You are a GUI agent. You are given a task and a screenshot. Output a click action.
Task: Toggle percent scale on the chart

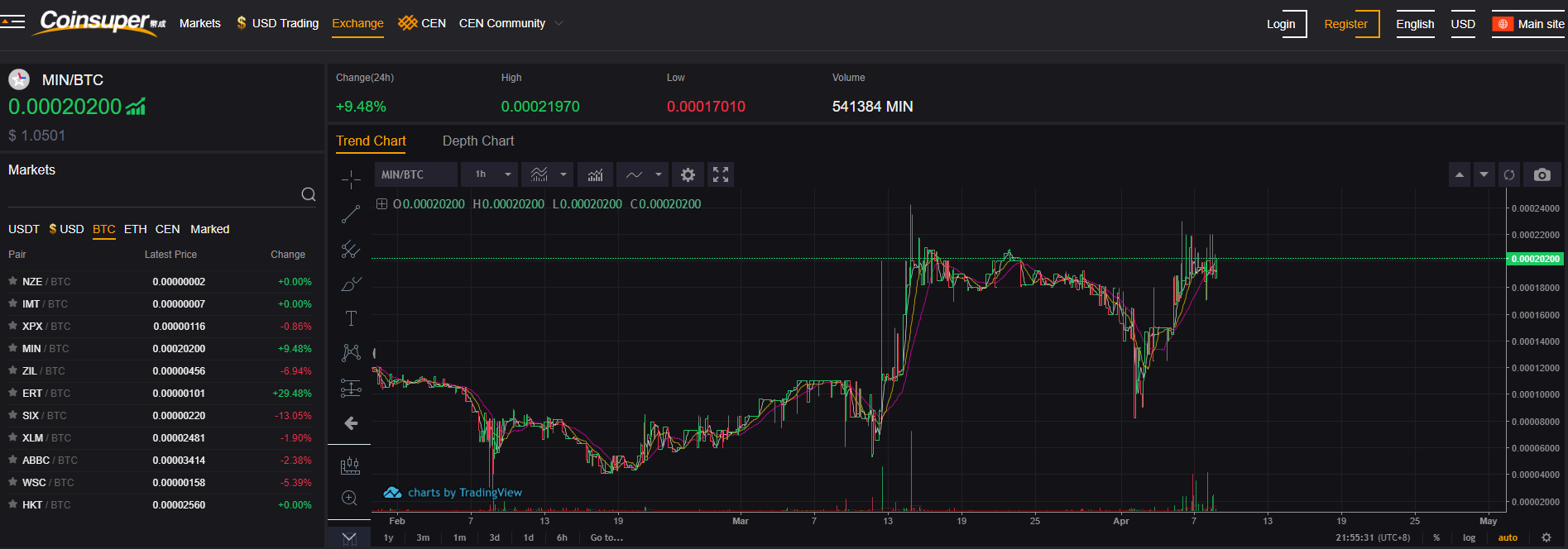point(1436,537)
